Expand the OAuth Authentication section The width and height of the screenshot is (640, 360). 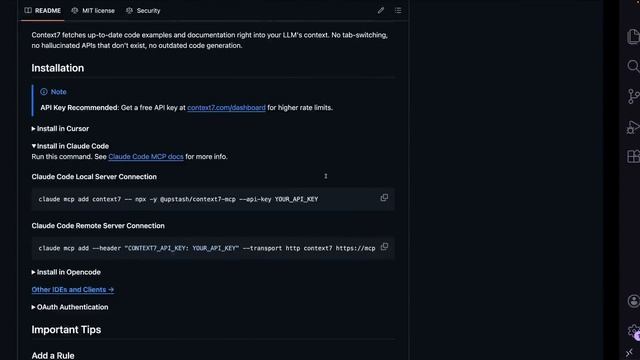[70, 307]
